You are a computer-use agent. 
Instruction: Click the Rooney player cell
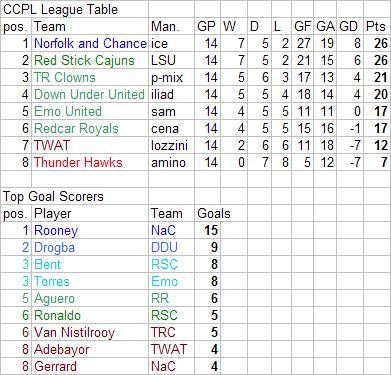(90, 230)
